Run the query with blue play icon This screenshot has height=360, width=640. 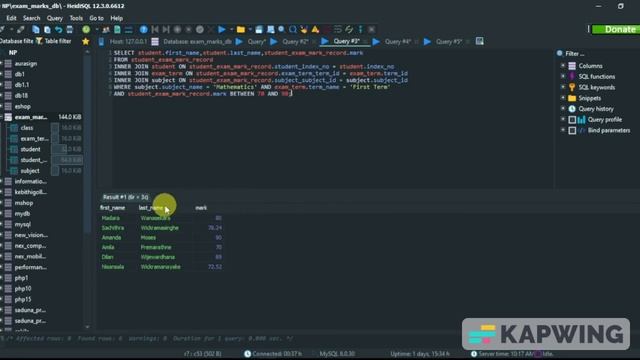click(x=222, y=29)
